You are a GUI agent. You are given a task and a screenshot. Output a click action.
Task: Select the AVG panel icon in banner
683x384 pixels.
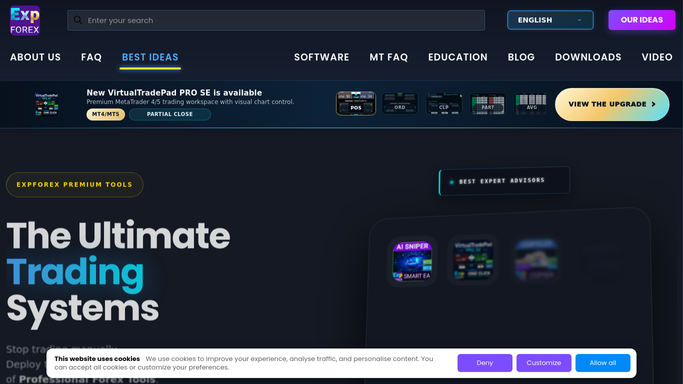click(x=531, y=104)
